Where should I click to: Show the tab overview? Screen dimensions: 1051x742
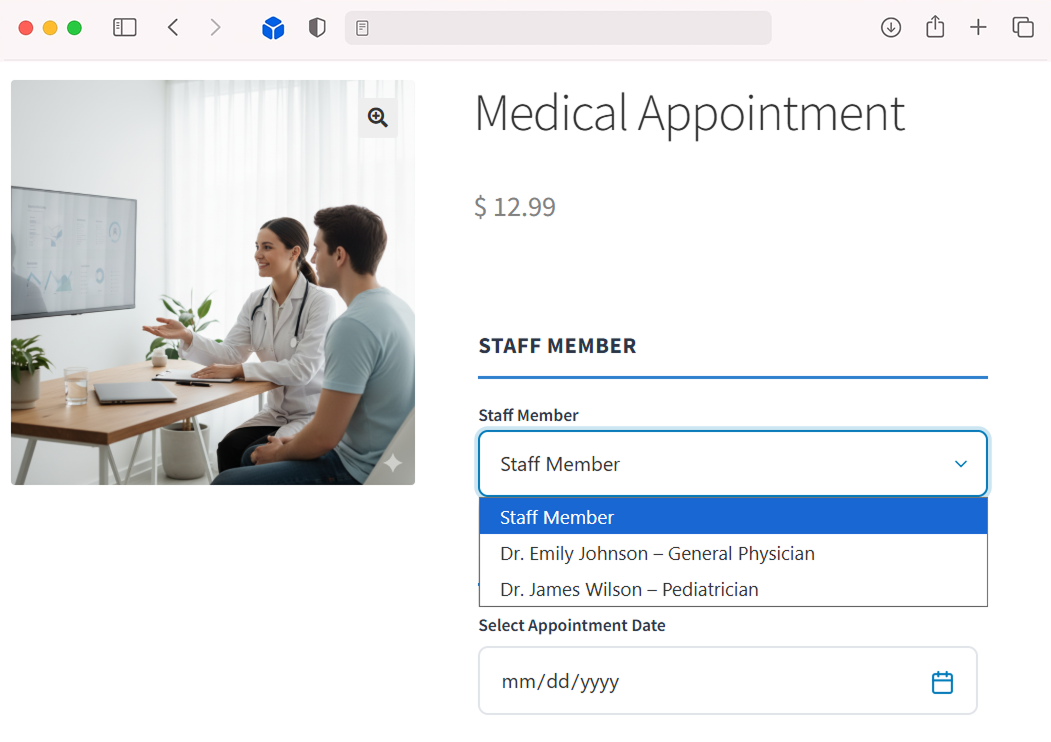tap(1022, 28)
